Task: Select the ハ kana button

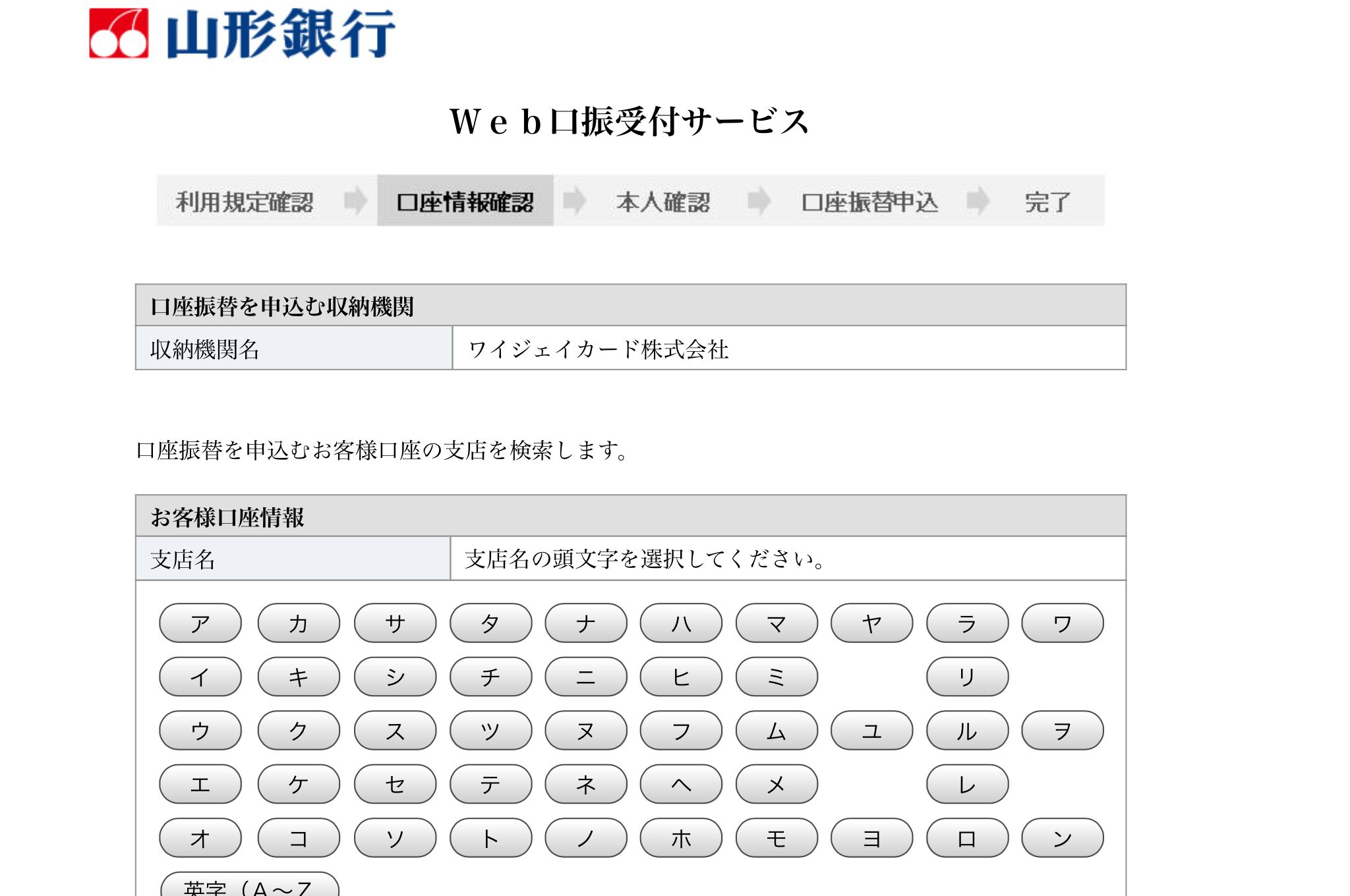Action: tap(681, 623)
